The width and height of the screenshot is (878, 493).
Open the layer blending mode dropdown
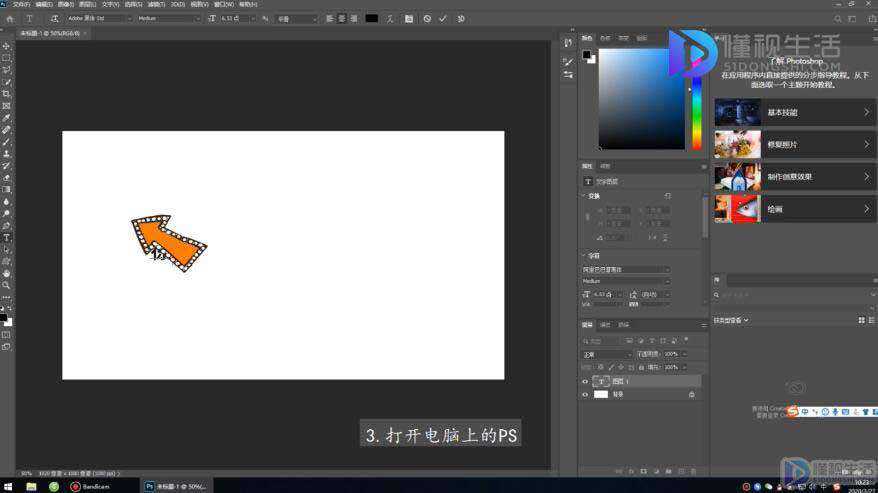[607, 355]
